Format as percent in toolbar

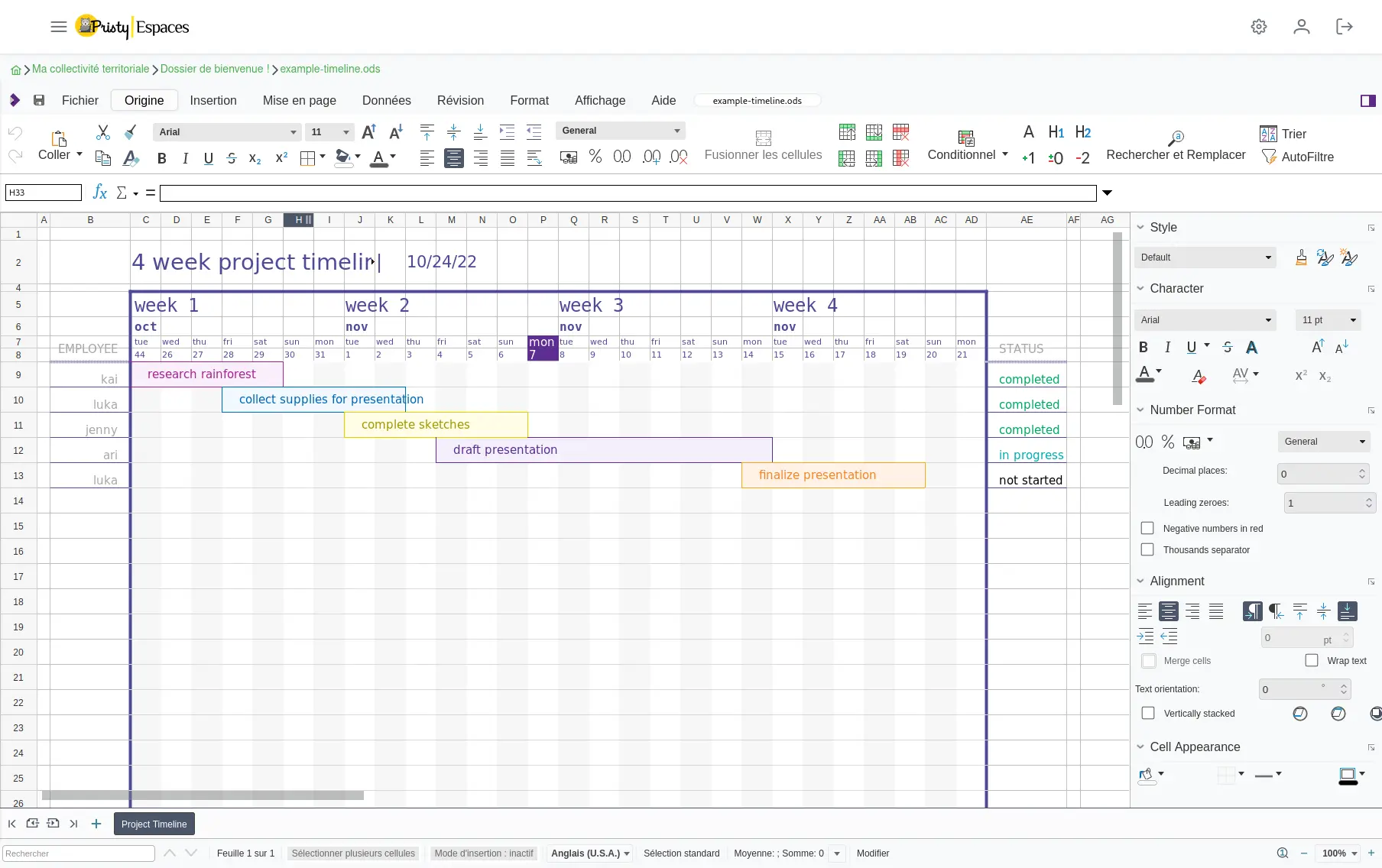coord(595,157)
